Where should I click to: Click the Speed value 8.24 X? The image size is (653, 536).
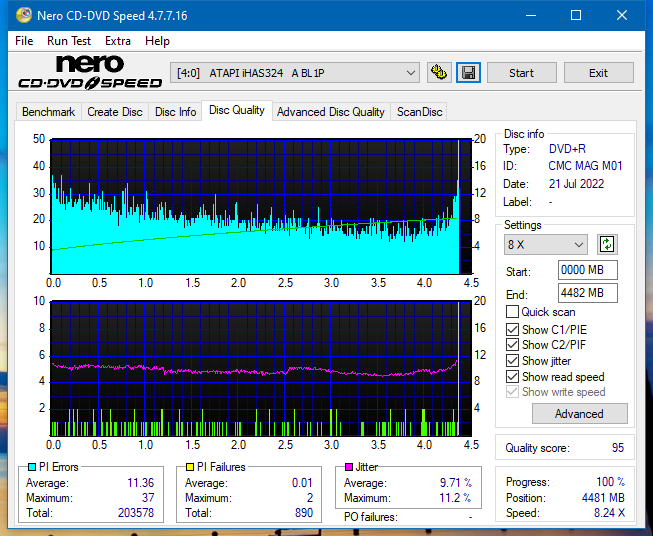point(609,513)
